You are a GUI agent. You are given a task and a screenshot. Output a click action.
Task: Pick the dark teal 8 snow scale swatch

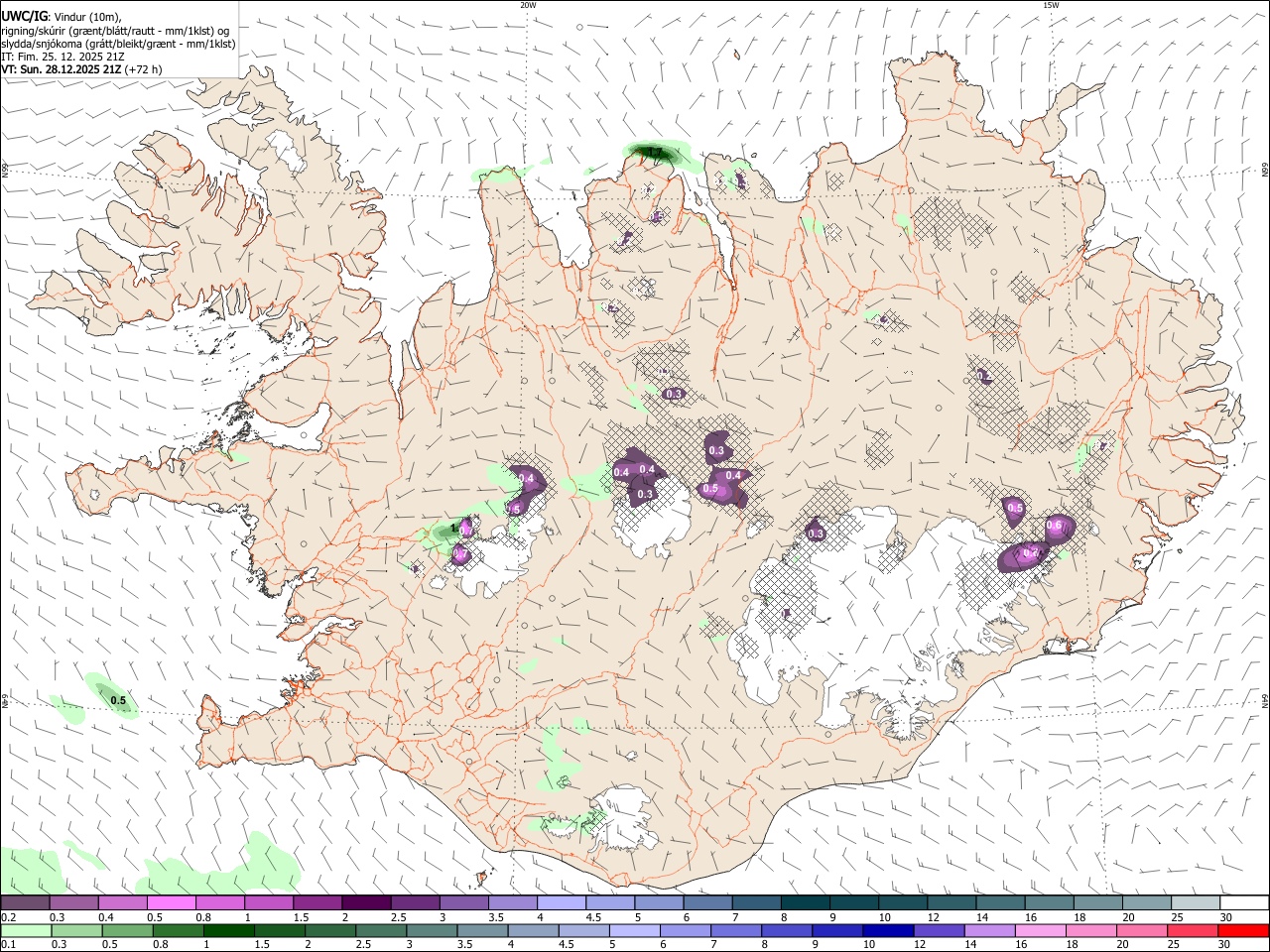pyautogui.click(x=805, y=902)
